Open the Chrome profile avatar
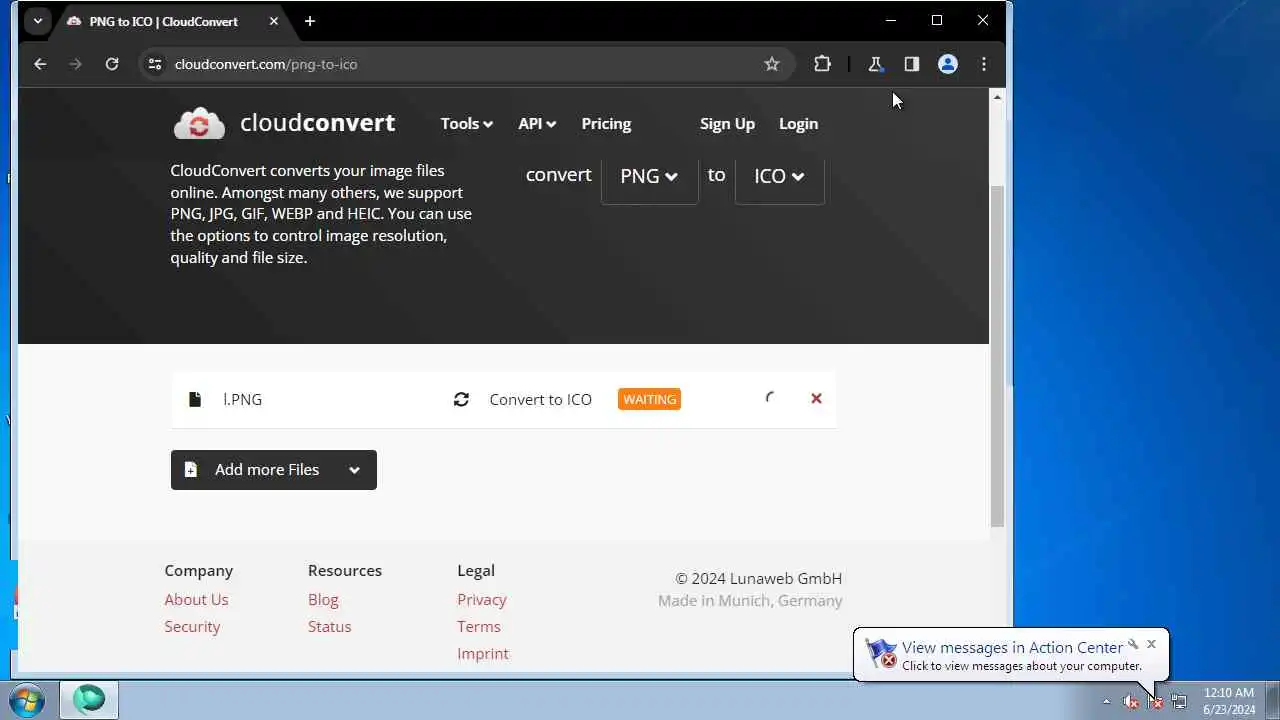Screen dimensions: 1280x720 pyautogui.click(x=948, y=64)
